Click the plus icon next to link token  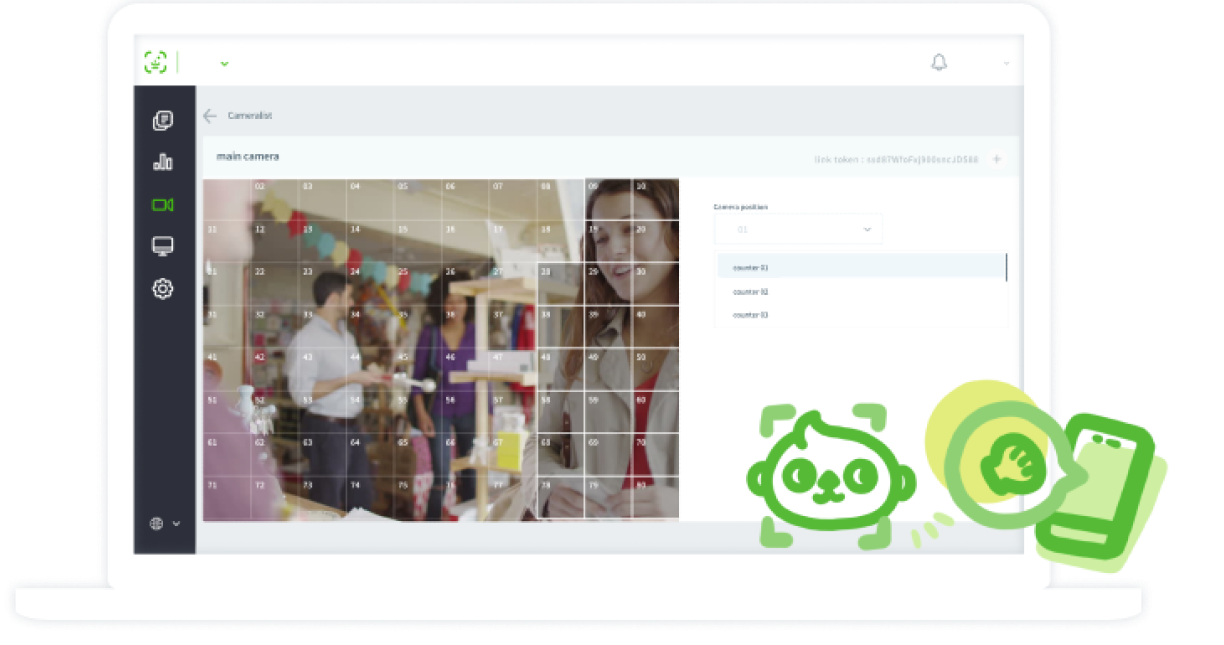996,159
